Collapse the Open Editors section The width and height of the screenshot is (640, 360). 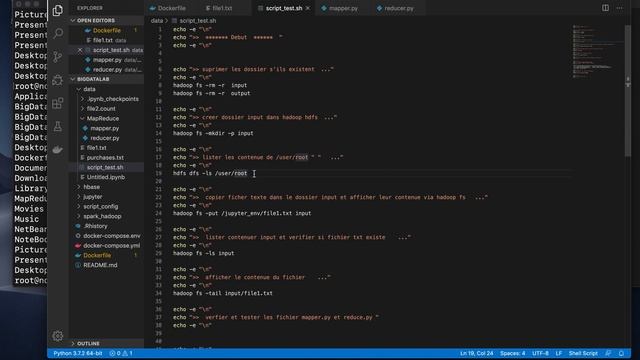[107, 20]
